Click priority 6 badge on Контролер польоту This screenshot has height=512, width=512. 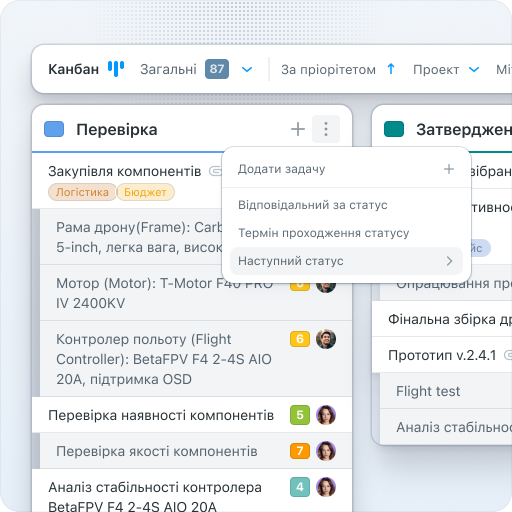(x=300, y=339)
